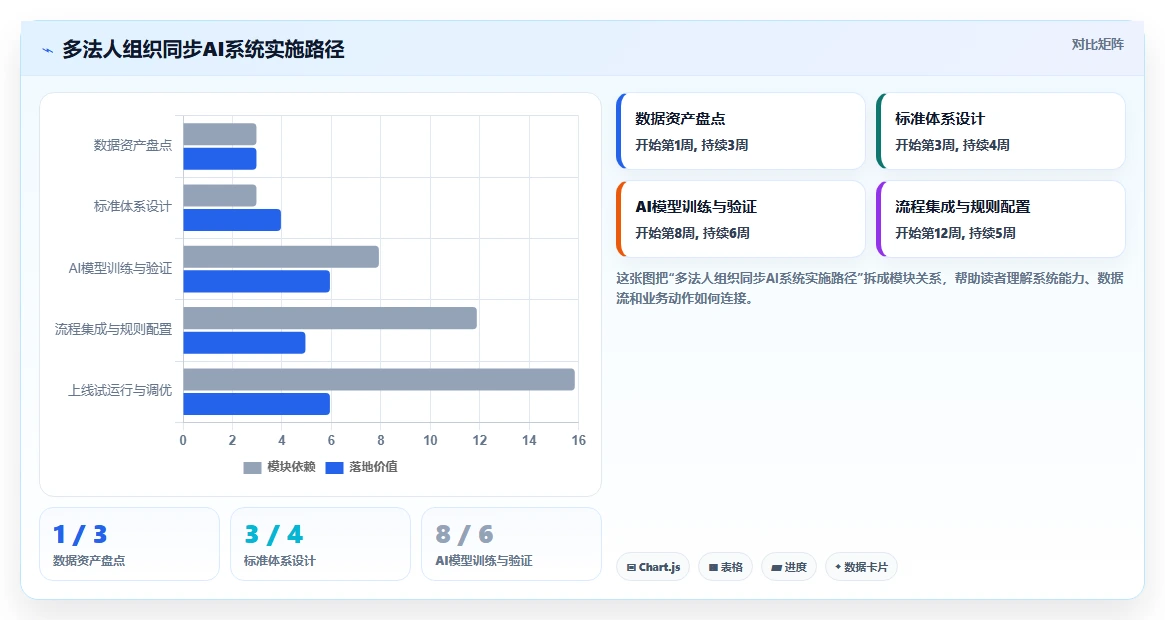Click the gray bar for 上线试运行与调优
The width and height of the screenshot is (1165, 620).
click(x=379, y=380)
